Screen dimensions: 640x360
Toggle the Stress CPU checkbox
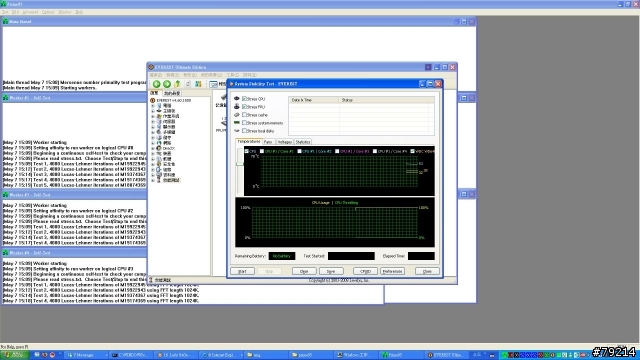tap(244, 99)
